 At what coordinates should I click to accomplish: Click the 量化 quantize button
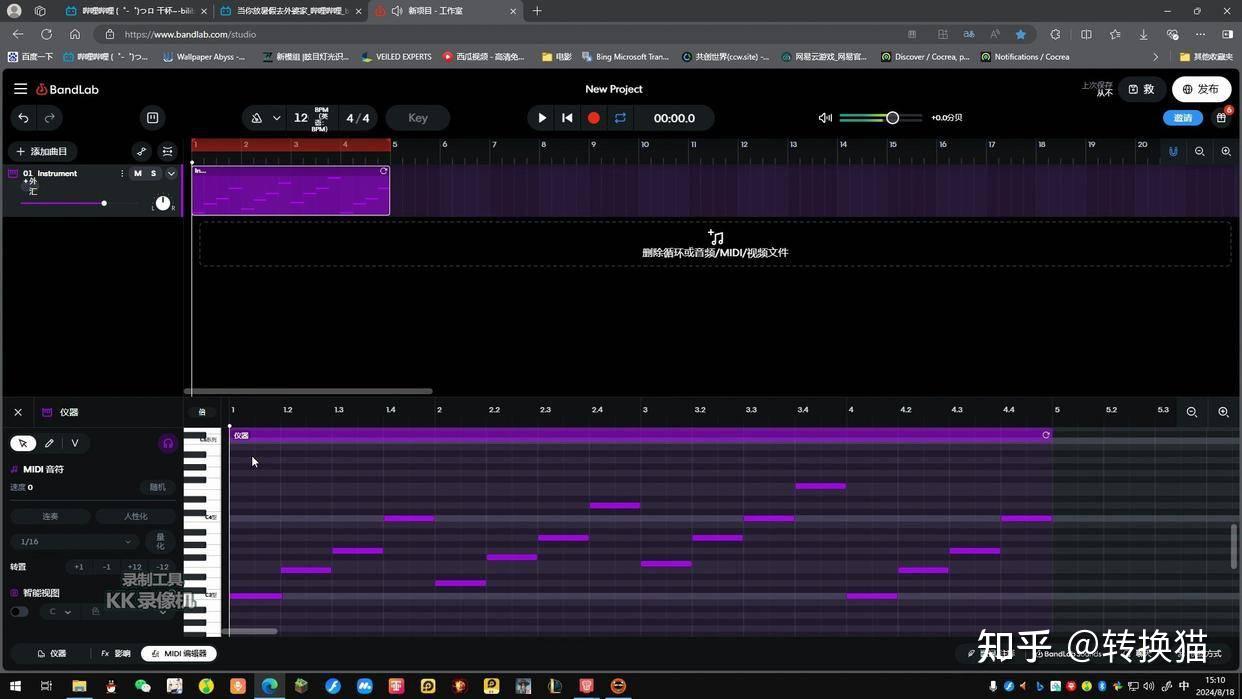click(161, 541)
